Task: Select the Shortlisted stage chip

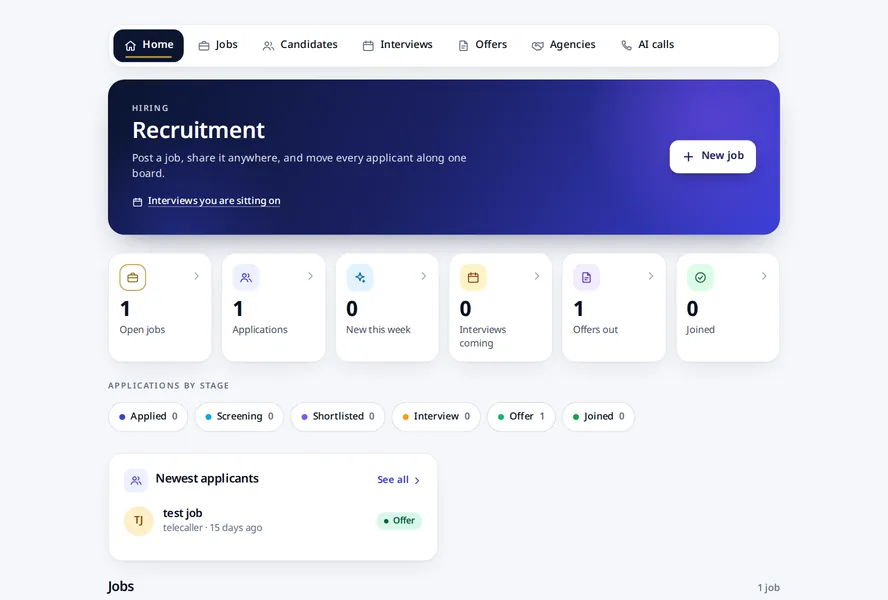Action: pos(338,416)
